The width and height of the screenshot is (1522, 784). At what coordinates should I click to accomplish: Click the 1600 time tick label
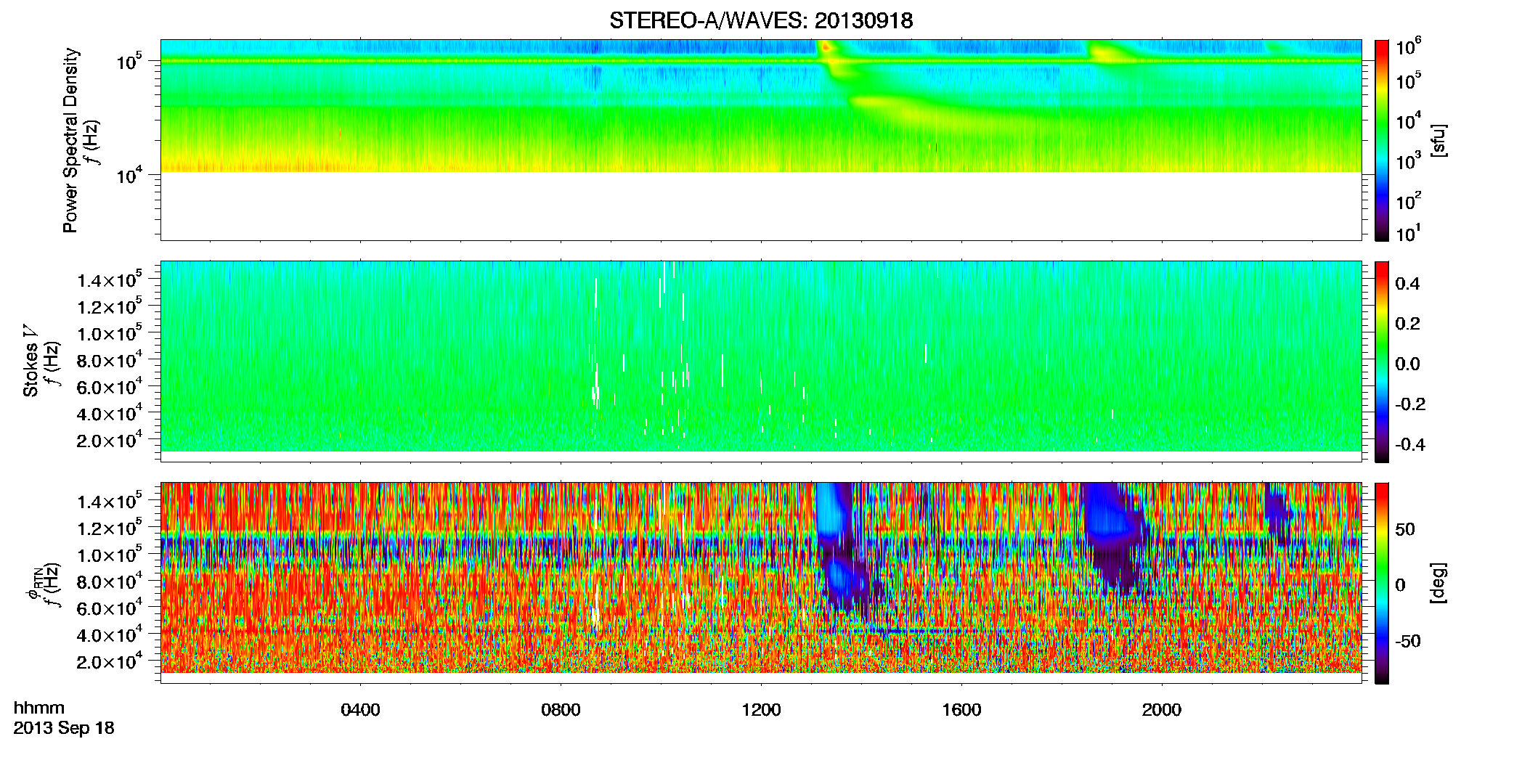point(961,710)
